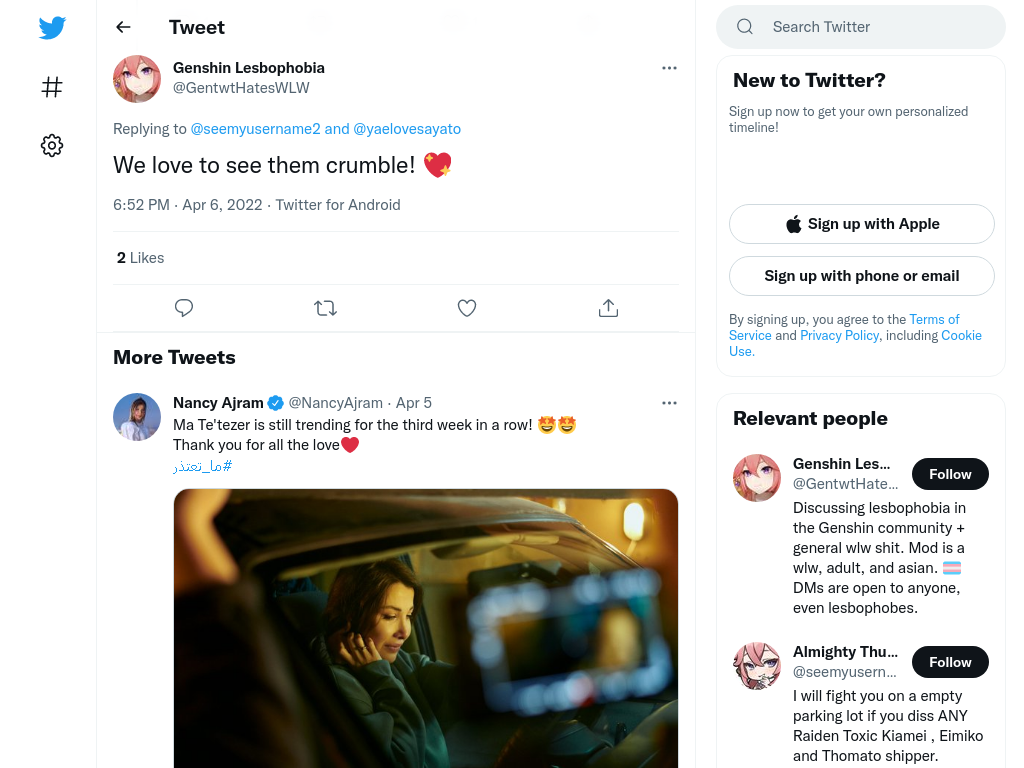This screenshot has width=1024, height=768.
Task: Follow the Genshin Lesbophobia account
Action: point(950,474)
